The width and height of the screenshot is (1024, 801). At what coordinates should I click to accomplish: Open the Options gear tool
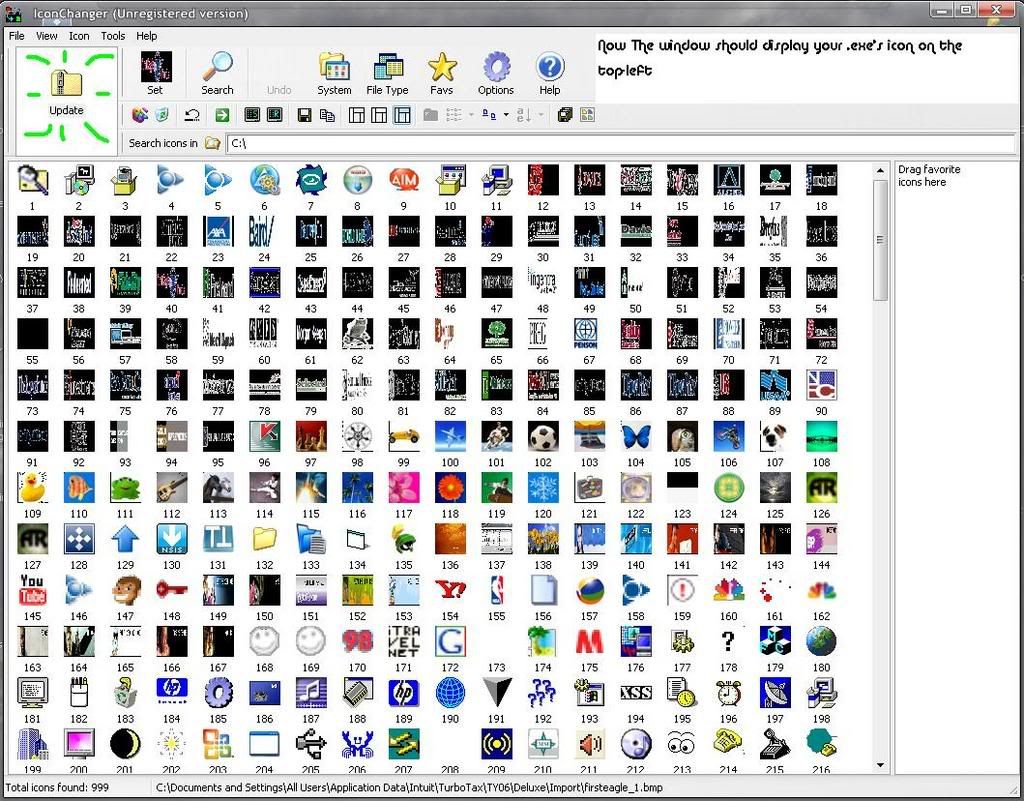(x=496, y=73)
